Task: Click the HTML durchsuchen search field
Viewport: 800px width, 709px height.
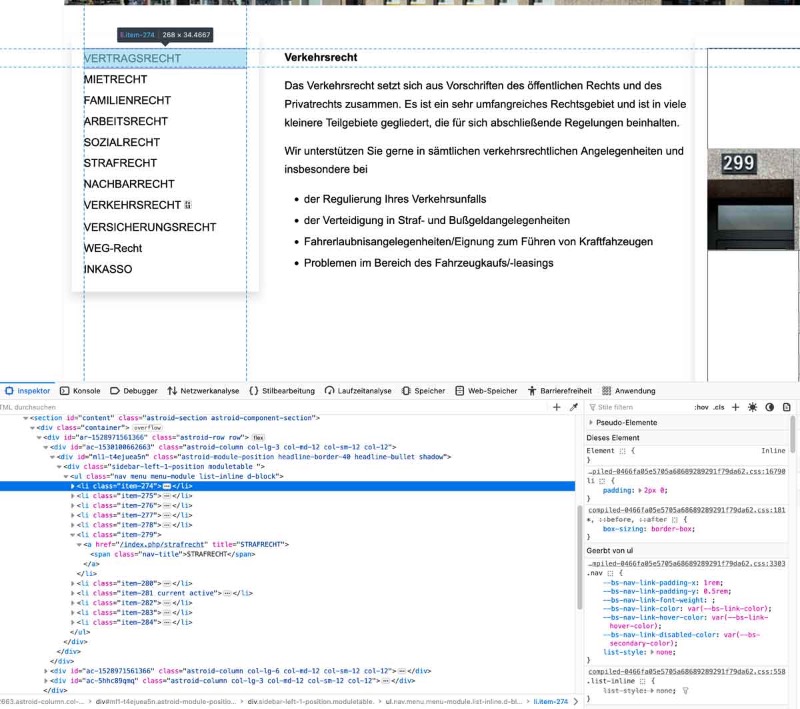Action: (276, 407)
